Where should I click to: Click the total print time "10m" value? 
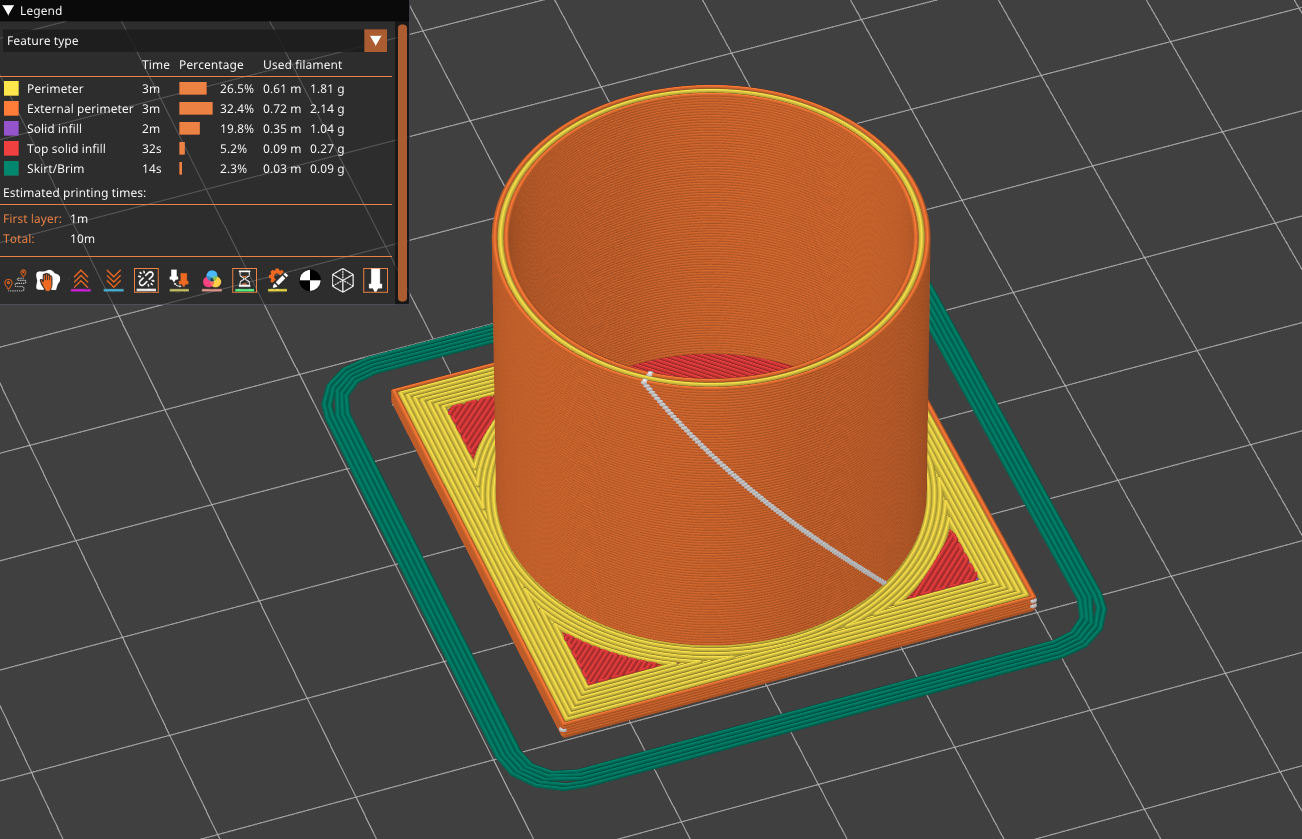click(82, 238)
